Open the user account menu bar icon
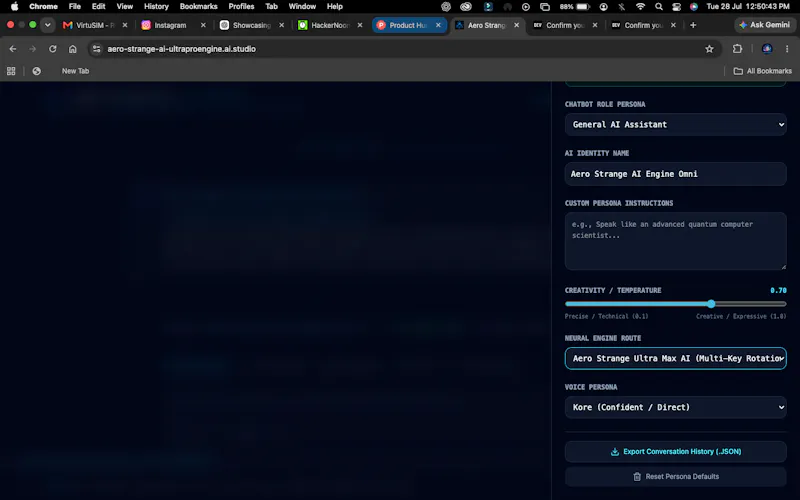 pos(604,7)
